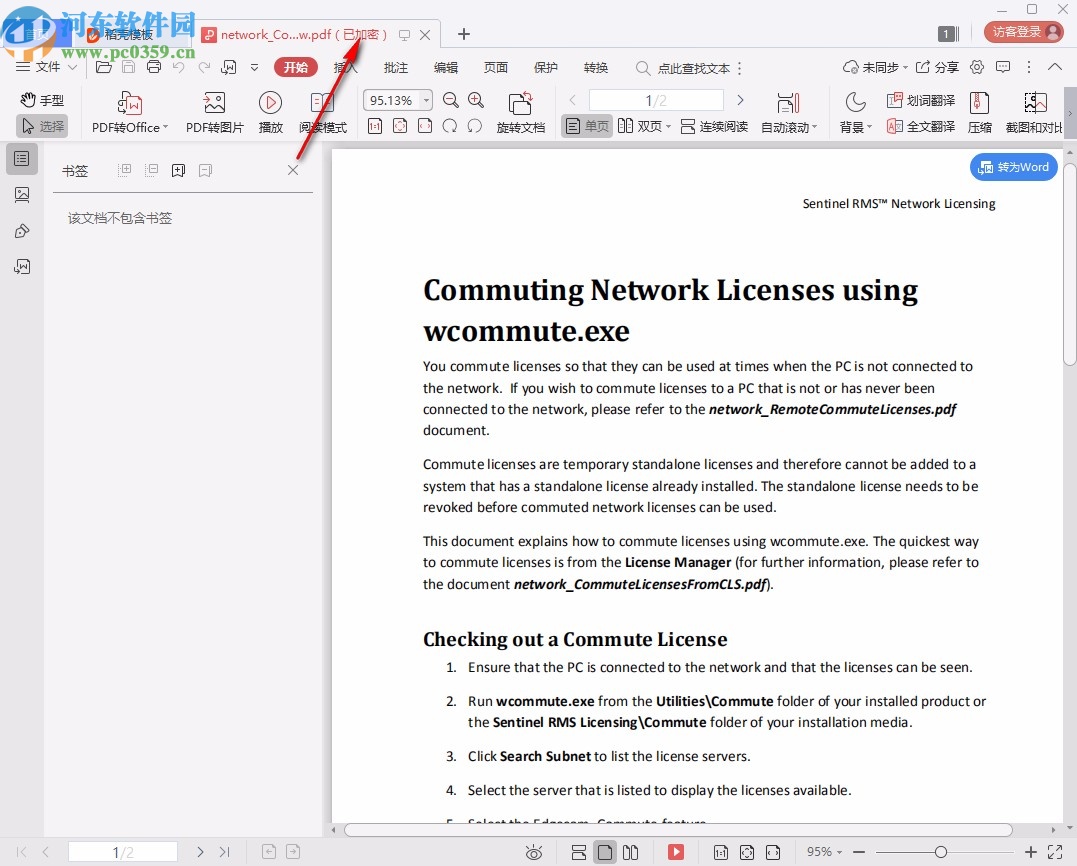Switch to 单页 single page view
The height and width of the screenshot is (866, 1077).
587,126
